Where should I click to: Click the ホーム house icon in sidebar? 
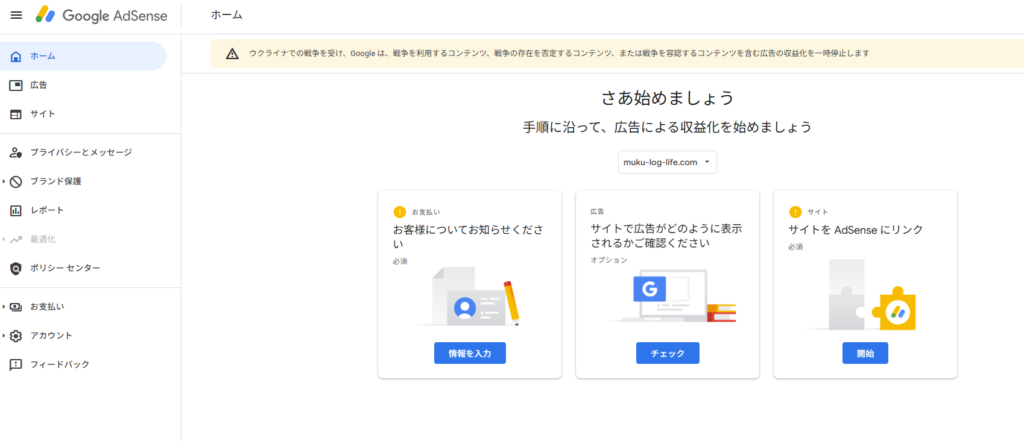tap(16, 56)
